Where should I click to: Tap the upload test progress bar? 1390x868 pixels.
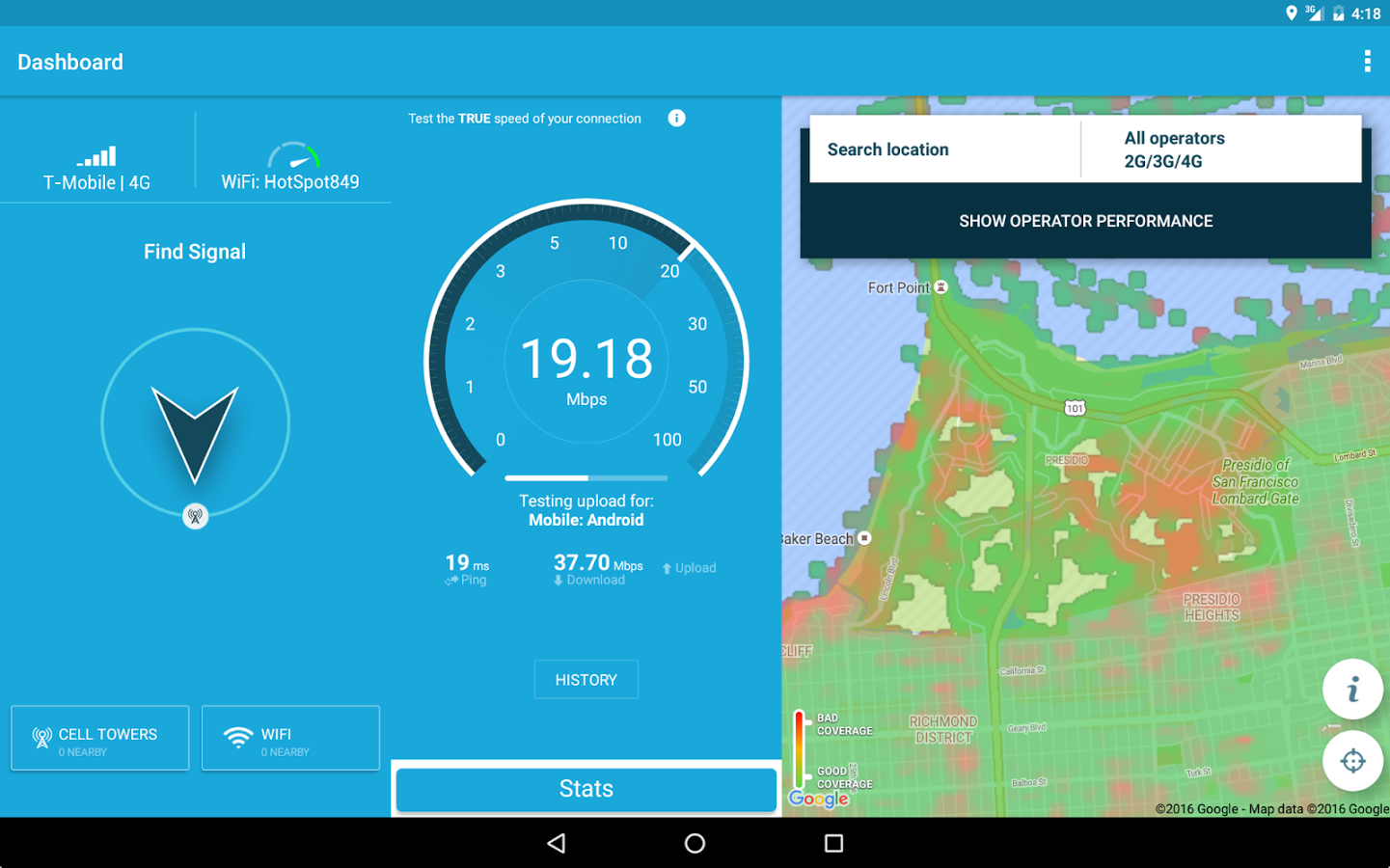586,477
